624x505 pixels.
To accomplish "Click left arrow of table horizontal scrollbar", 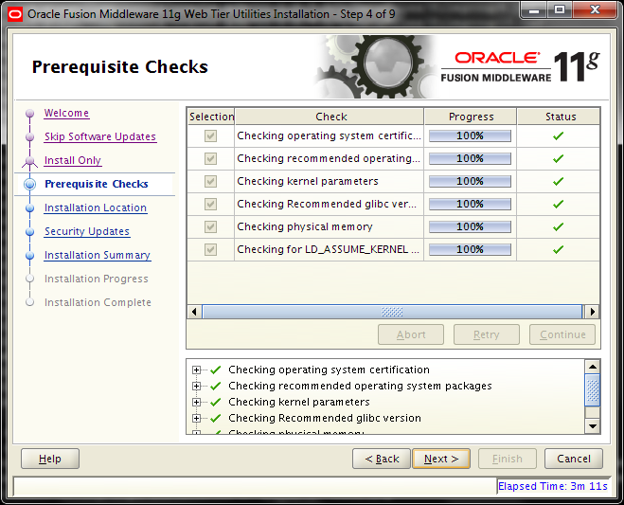I will (x=194, y=312).
